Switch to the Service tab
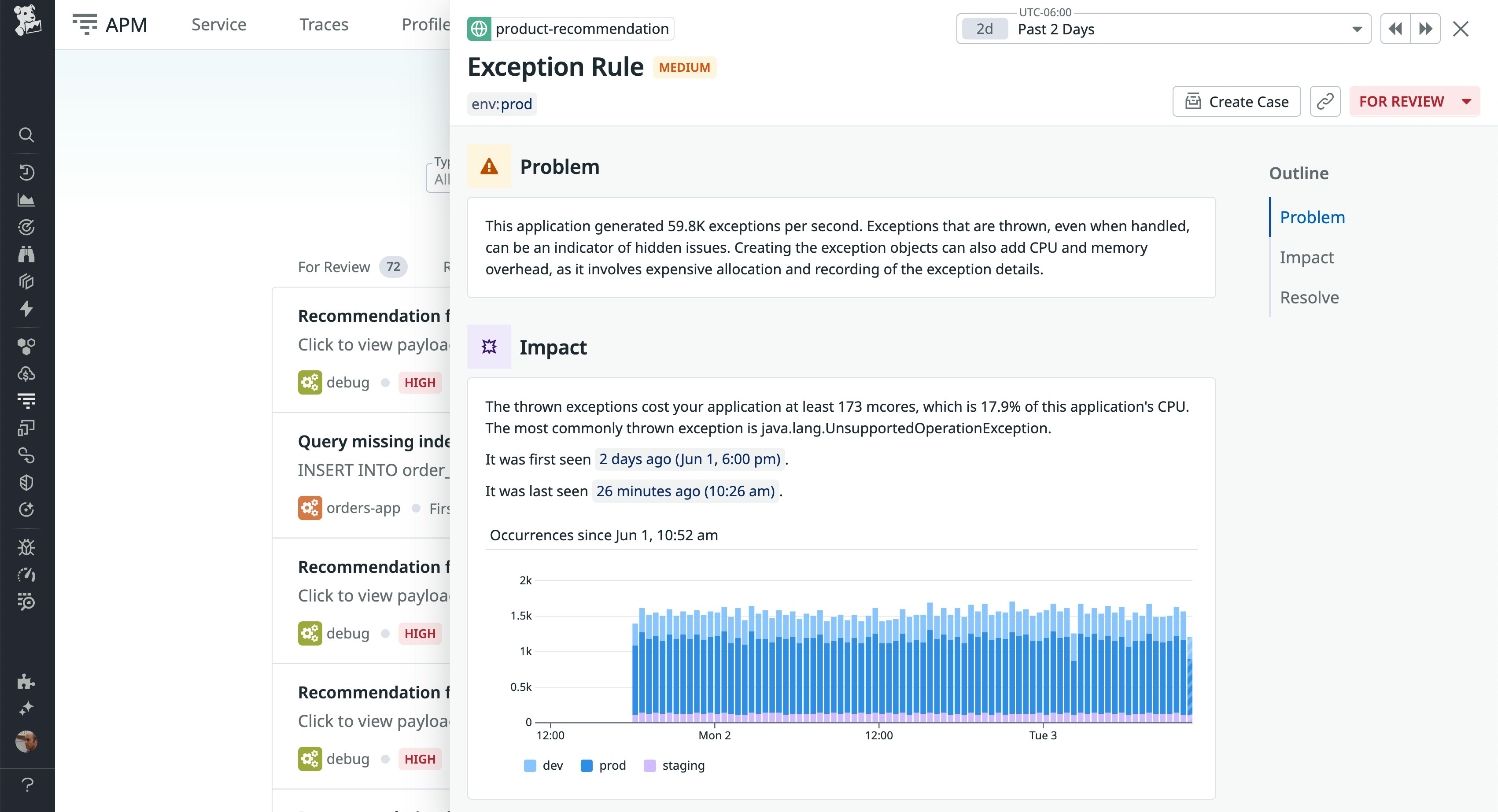 (219, 24)
